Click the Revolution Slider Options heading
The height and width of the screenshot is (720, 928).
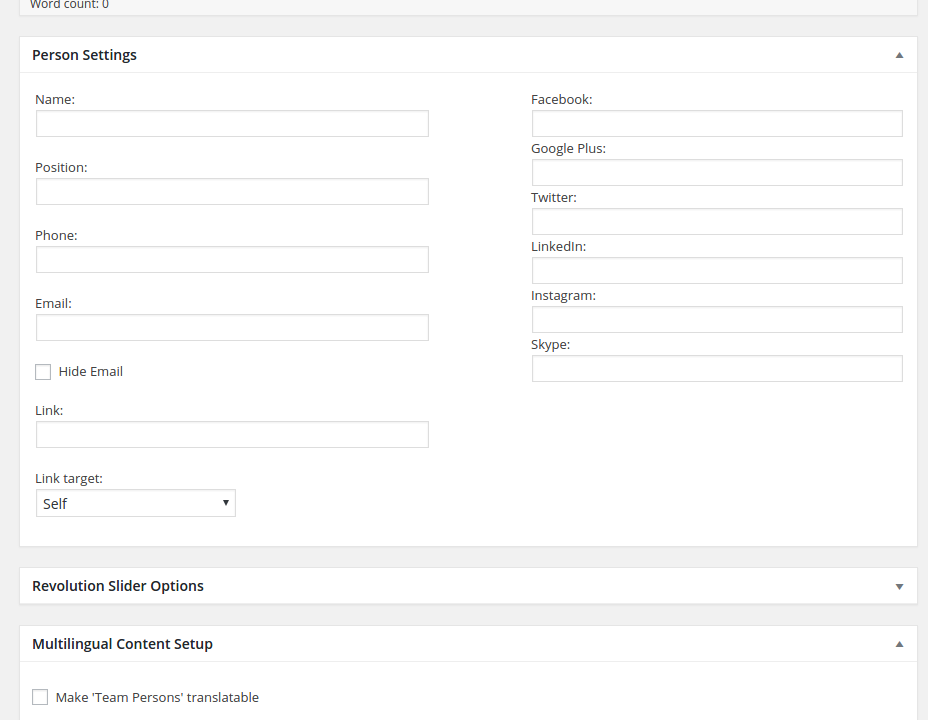(118, 586)
